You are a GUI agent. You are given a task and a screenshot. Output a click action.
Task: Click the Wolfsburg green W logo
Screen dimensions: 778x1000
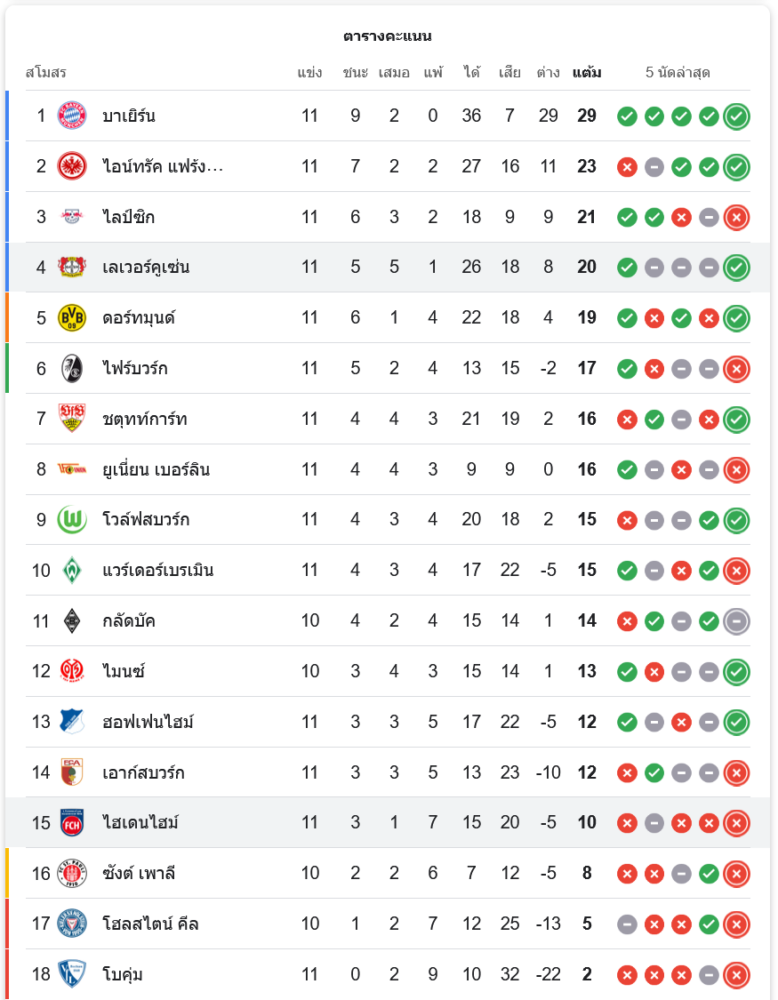(72, 520)
